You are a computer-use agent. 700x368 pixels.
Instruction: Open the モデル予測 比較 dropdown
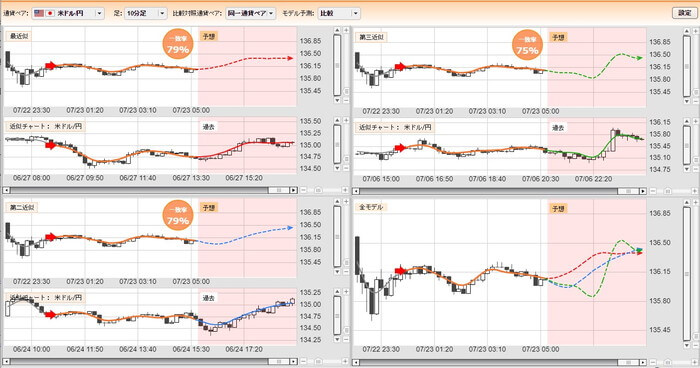pyautogui.click(x=339, y=13)
